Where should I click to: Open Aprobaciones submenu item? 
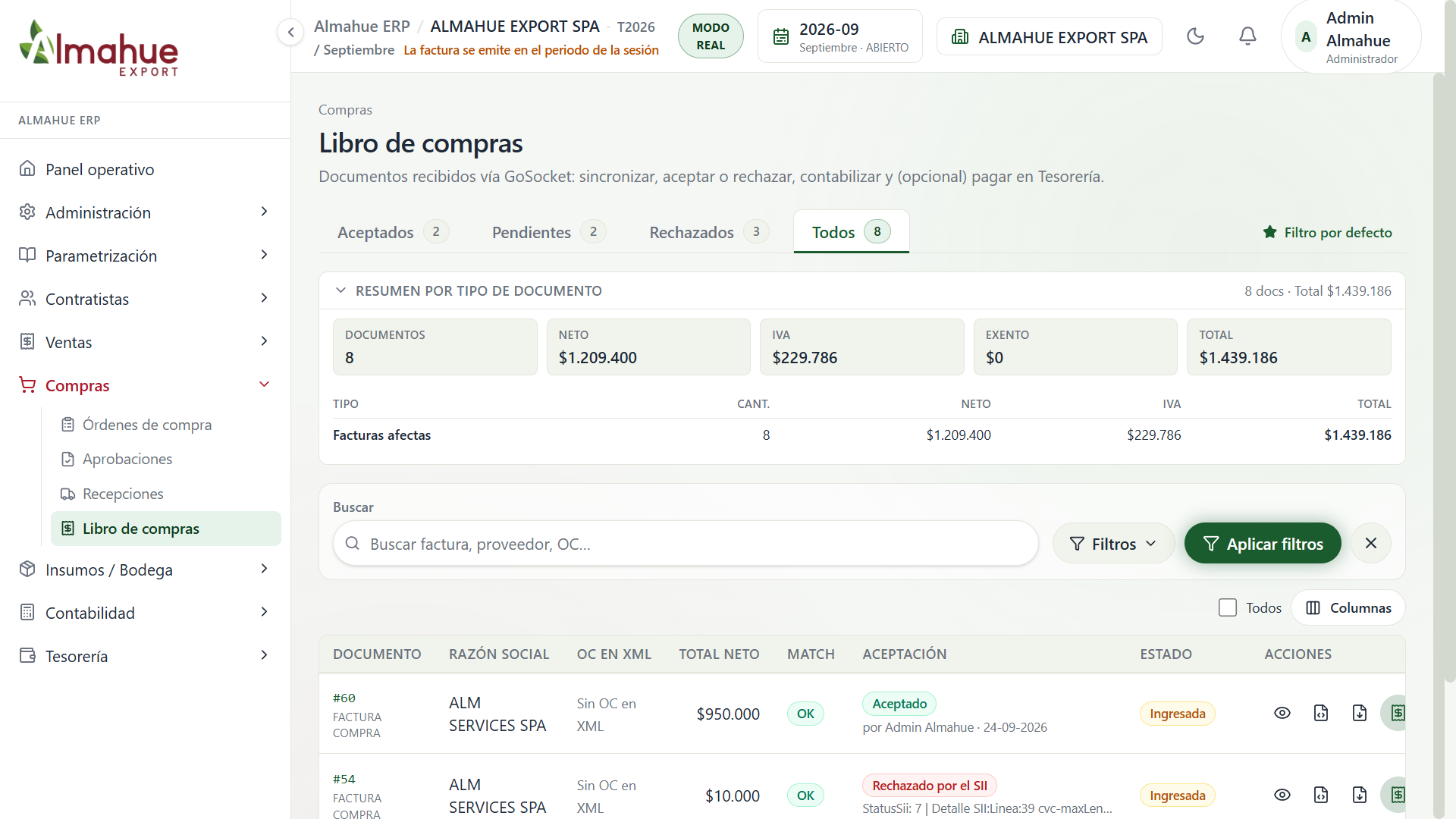pos(165,459)
